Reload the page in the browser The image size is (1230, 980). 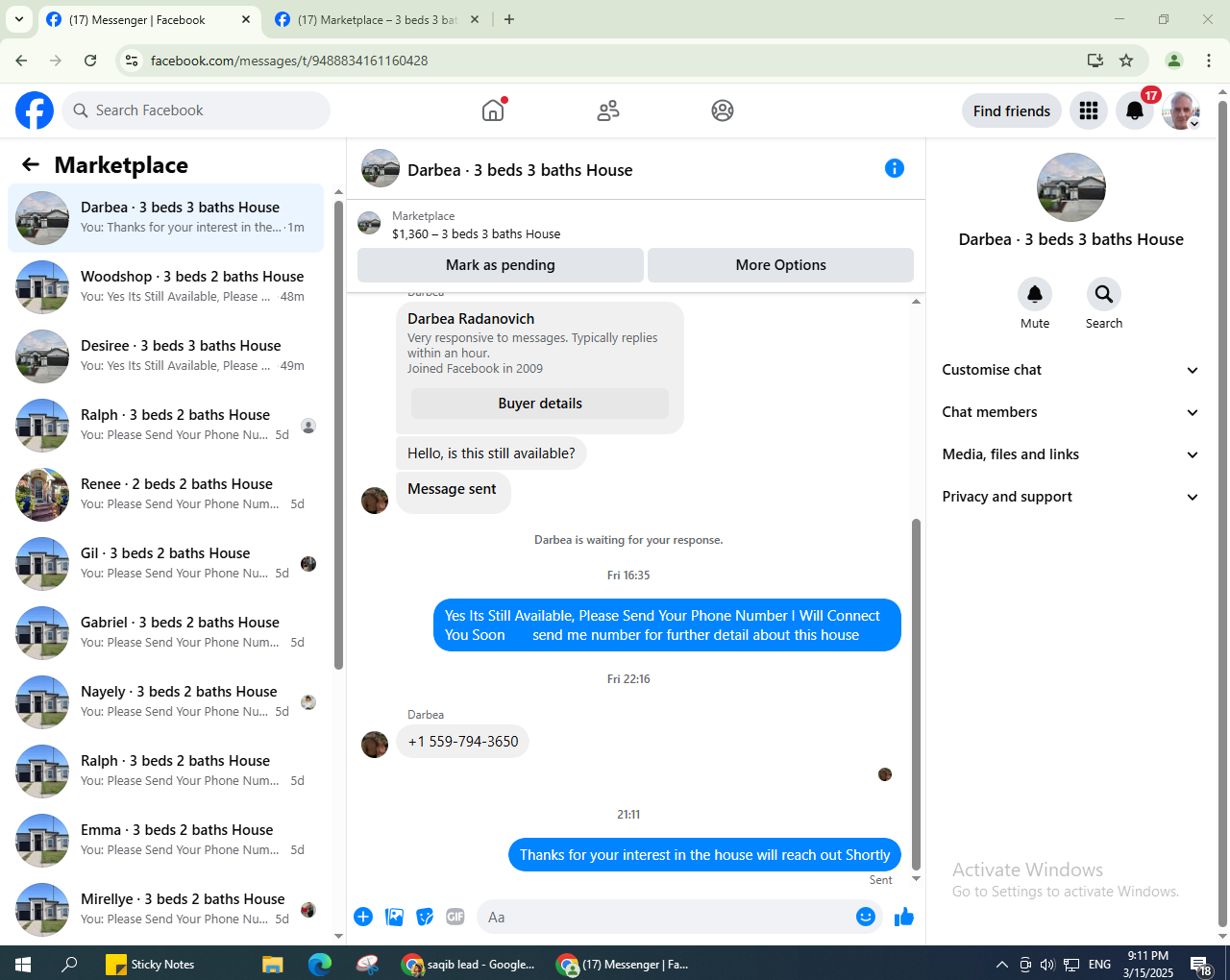[90, 61]
